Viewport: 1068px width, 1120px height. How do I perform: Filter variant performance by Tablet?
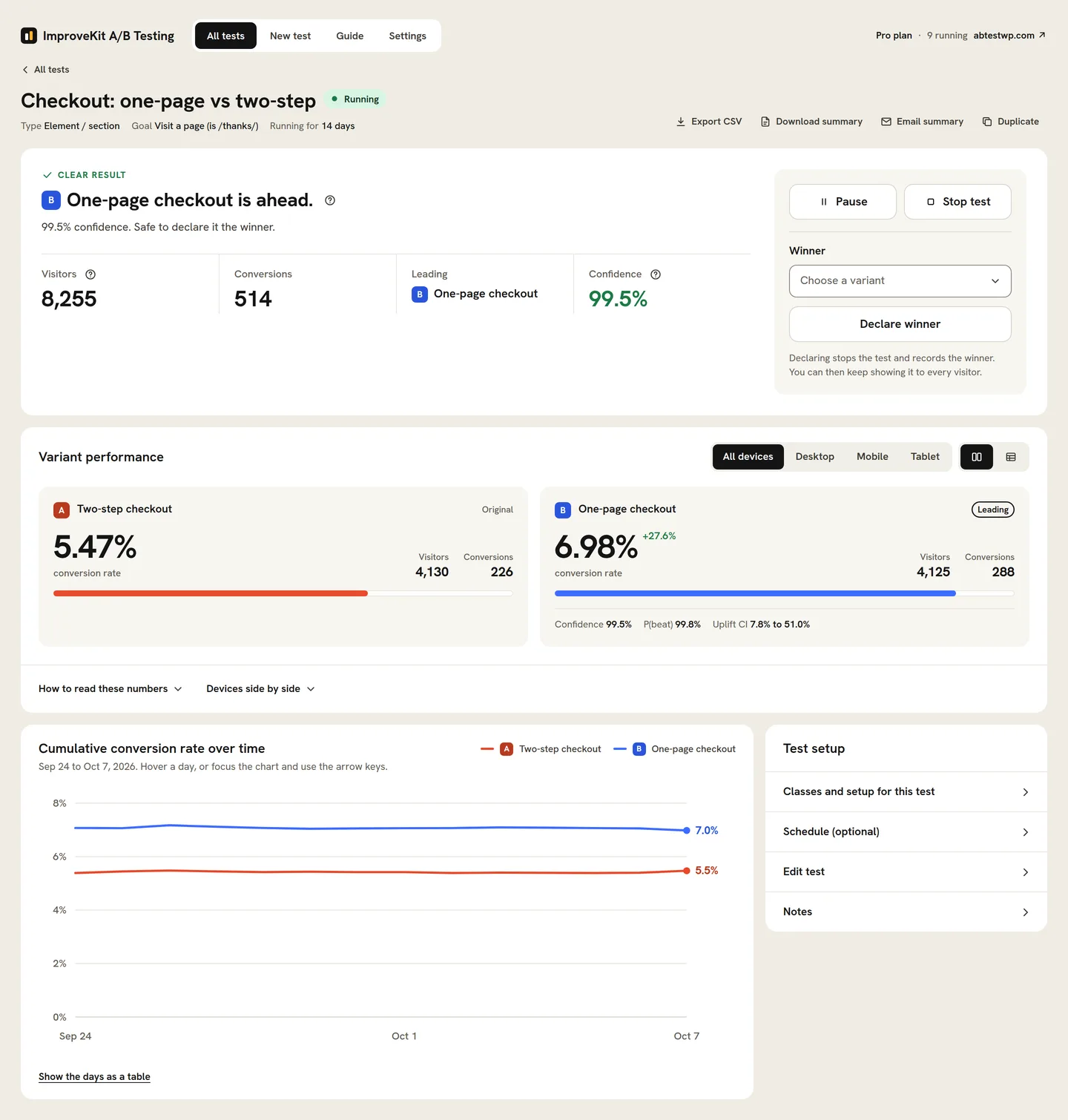point(925,457)
